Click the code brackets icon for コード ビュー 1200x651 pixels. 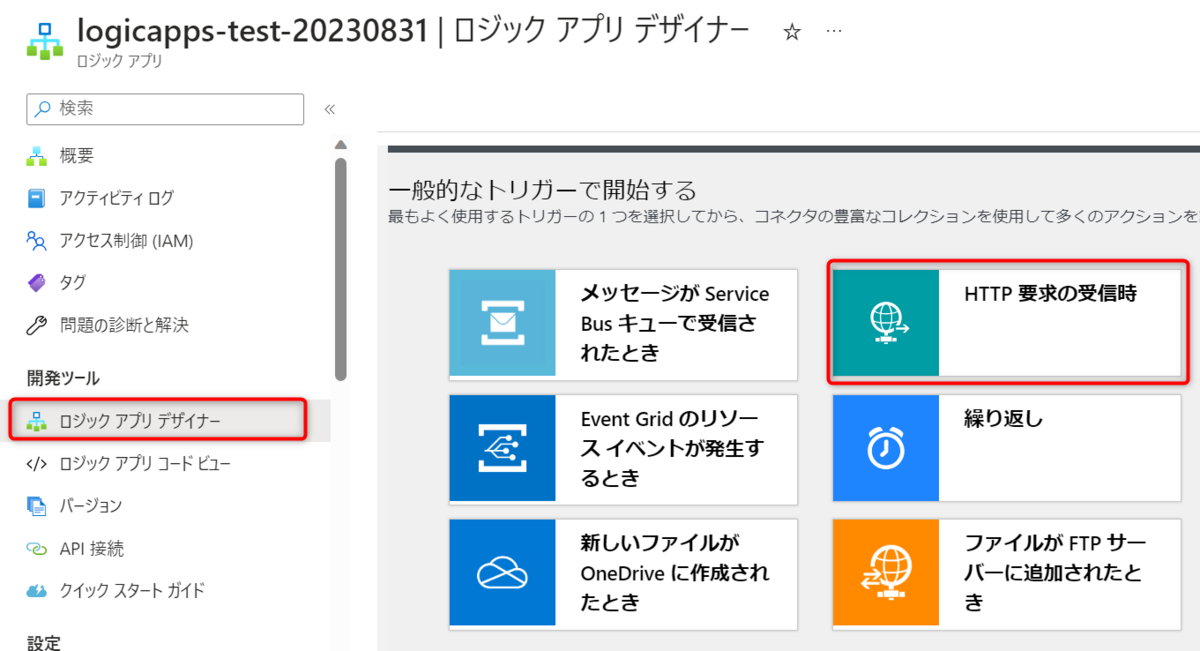coord(37,464)
